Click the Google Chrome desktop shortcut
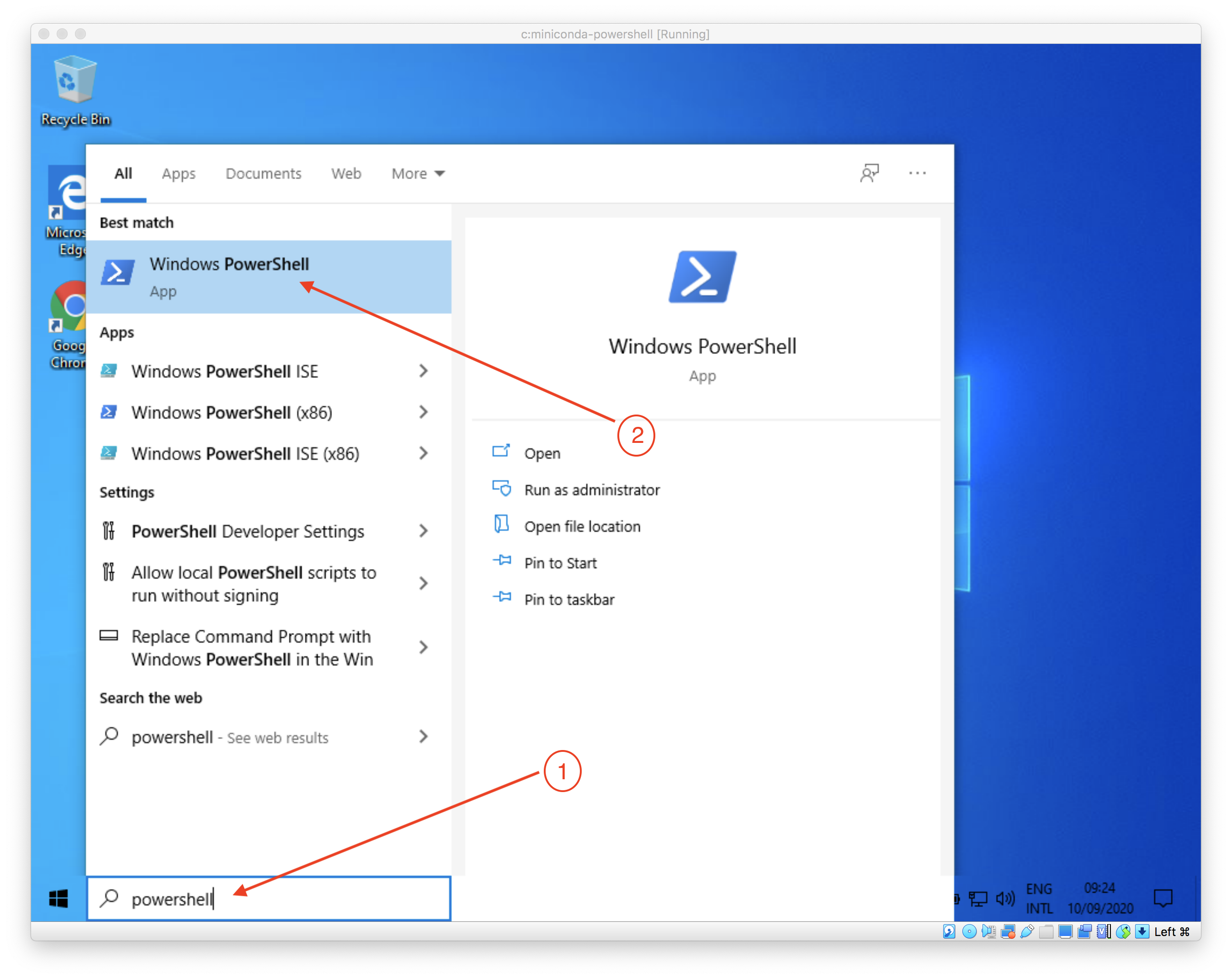This screenshot has width=1232, height=979. tap(68, 325)
